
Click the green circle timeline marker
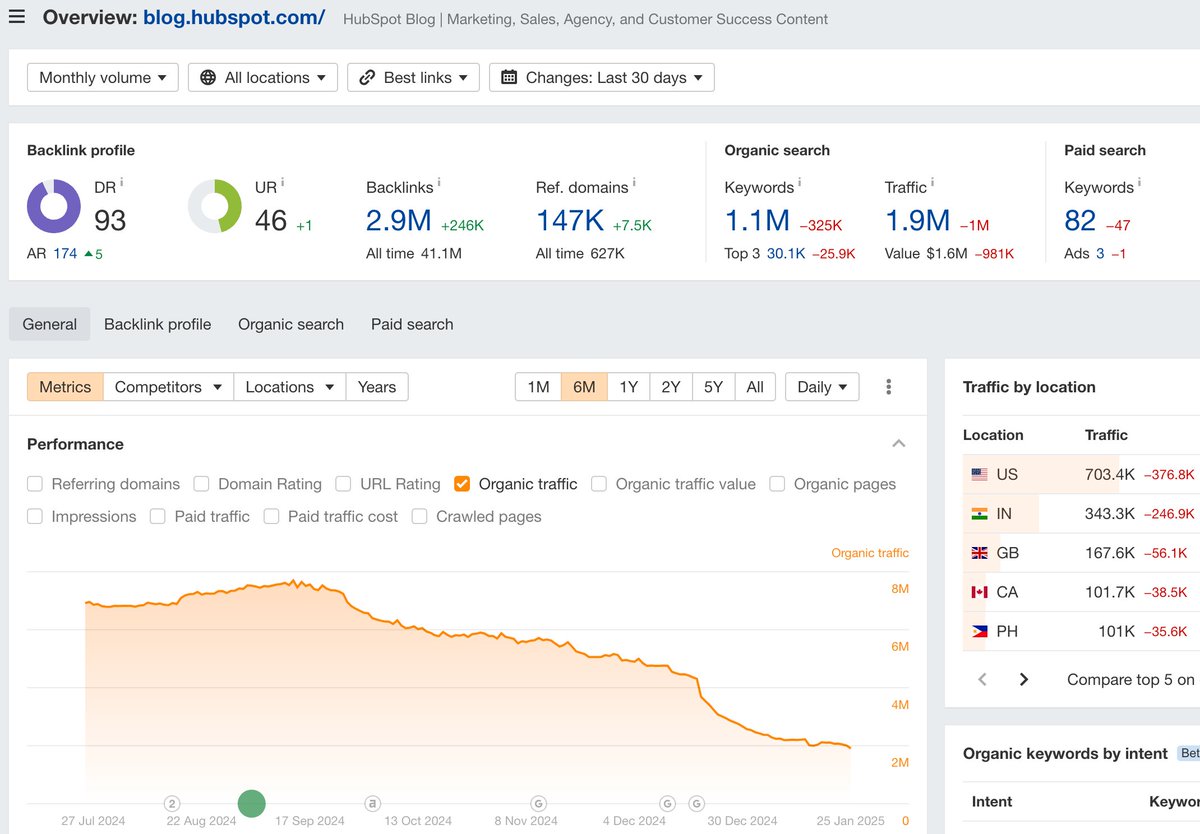coord(252,803)
